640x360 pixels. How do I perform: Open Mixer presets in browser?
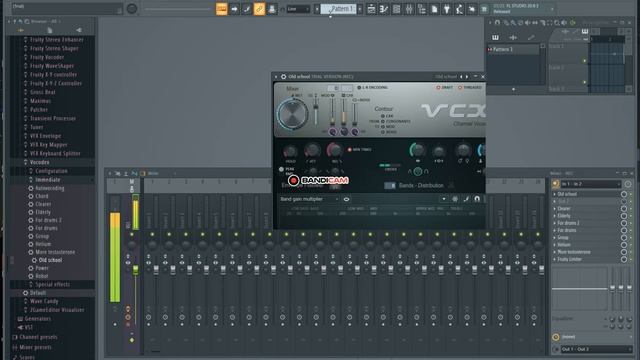35,347
